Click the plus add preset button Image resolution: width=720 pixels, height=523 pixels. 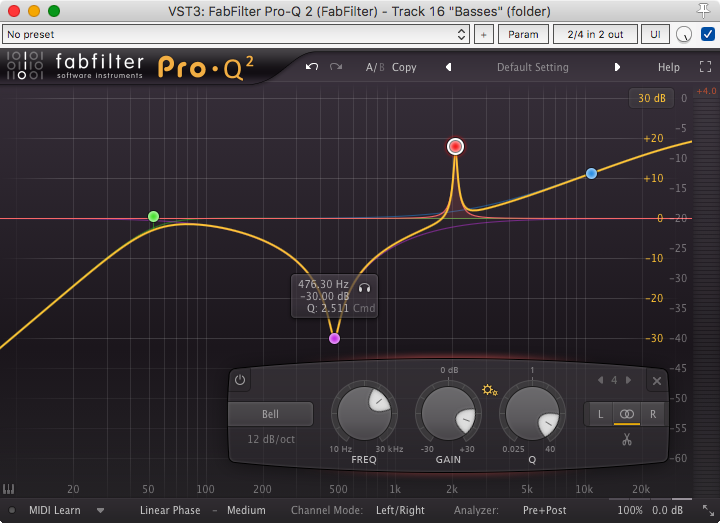(x=484, y=34)
